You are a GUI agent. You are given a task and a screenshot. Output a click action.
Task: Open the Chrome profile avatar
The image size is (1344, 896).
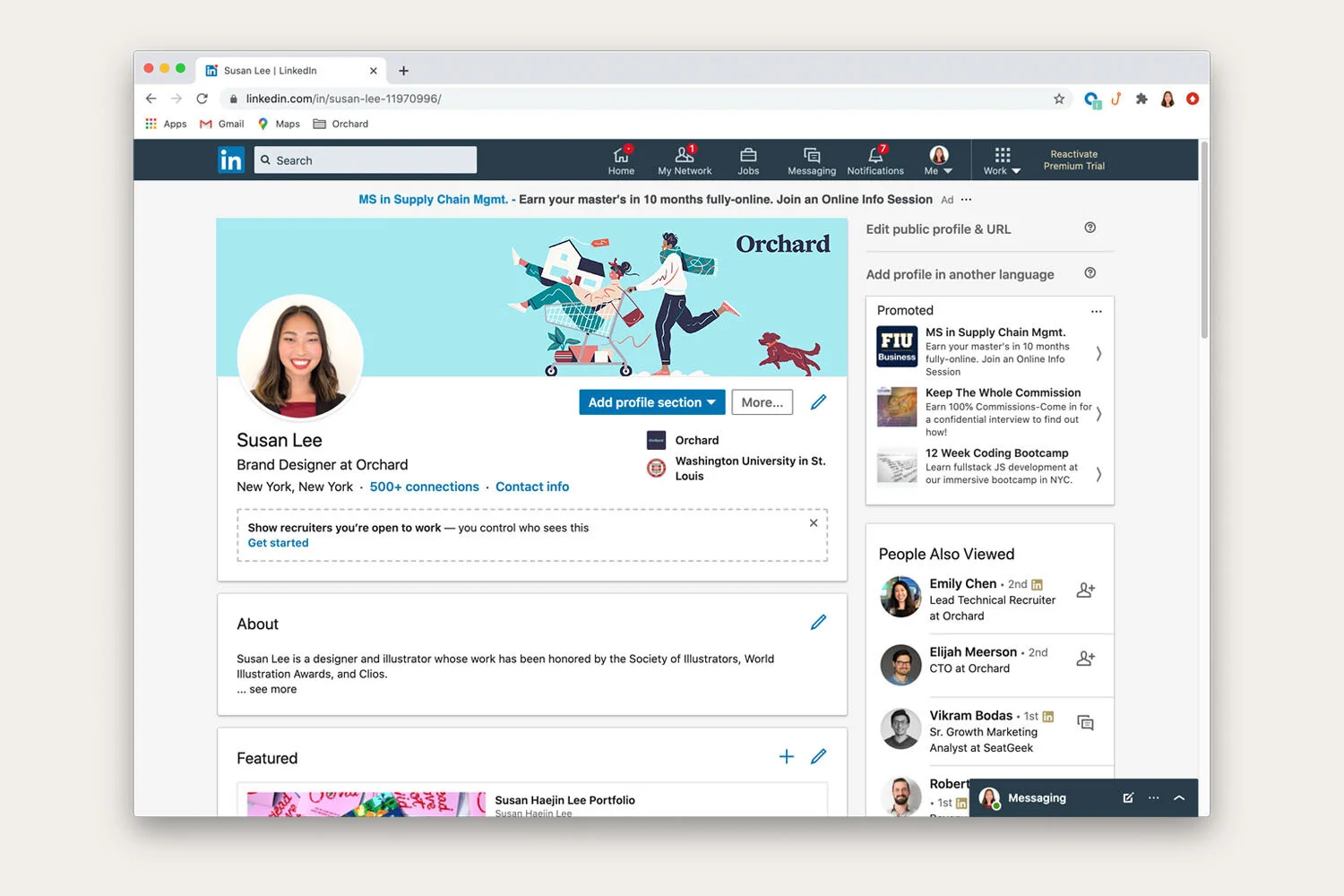[1167, 99]
